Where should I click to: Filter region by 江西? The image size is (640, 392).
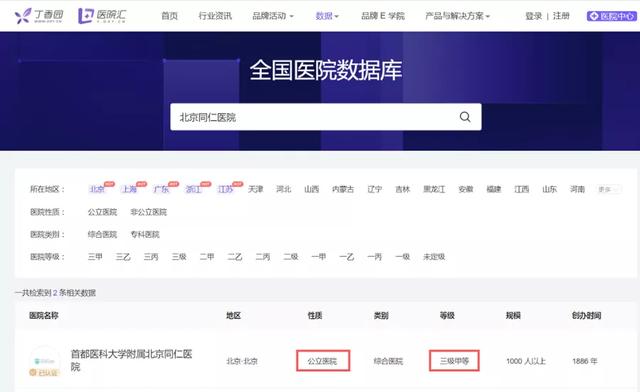click(522, 189)
